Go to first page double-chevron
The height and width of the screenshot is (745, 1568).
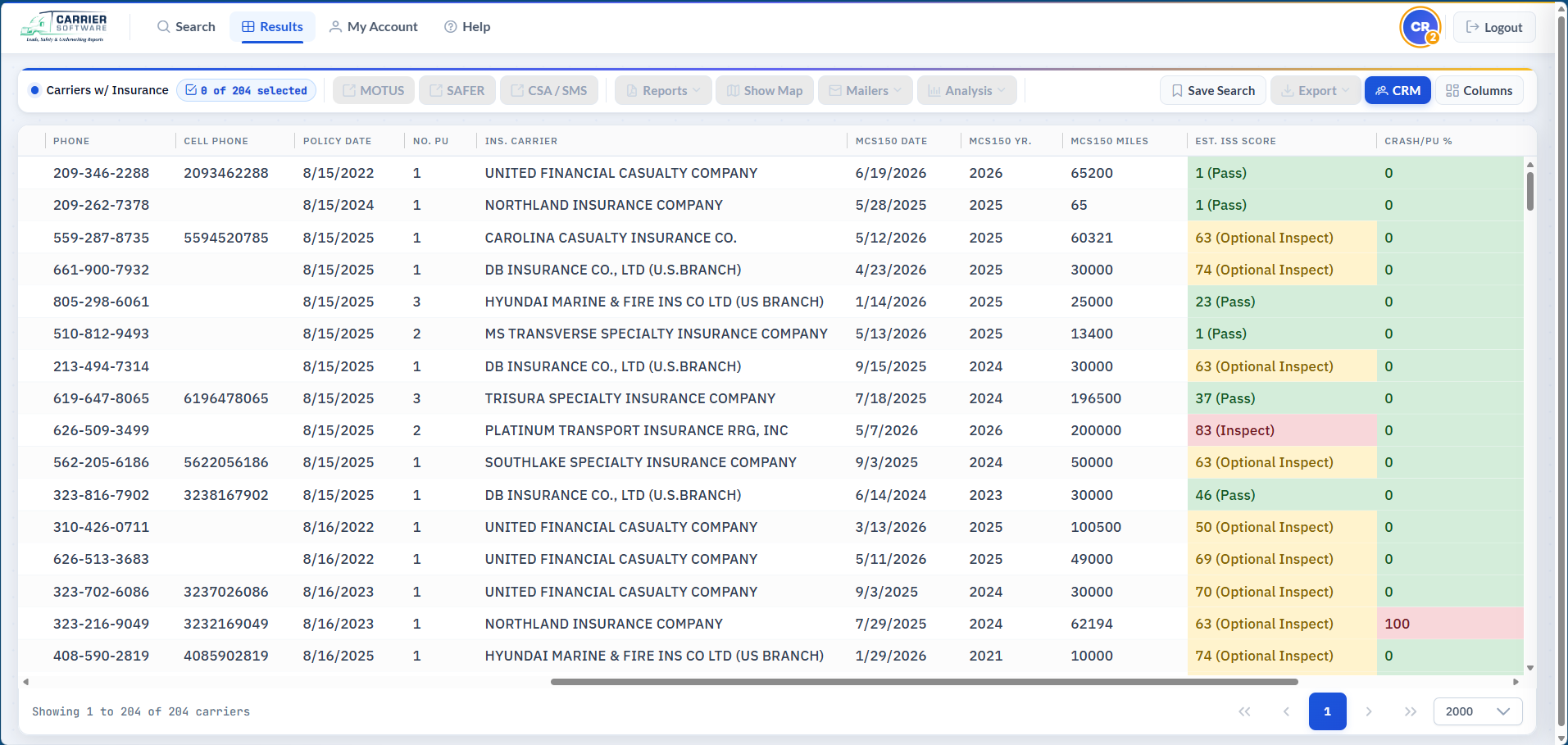[x=1244, y=711]
